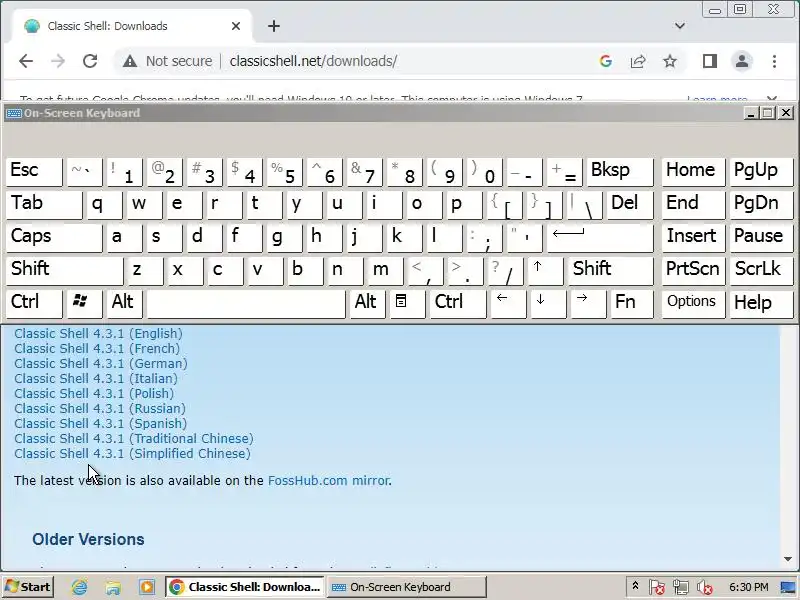Toggle the right Alt key
The height and width of the screenshot is (600, 800).
[367, 304]
